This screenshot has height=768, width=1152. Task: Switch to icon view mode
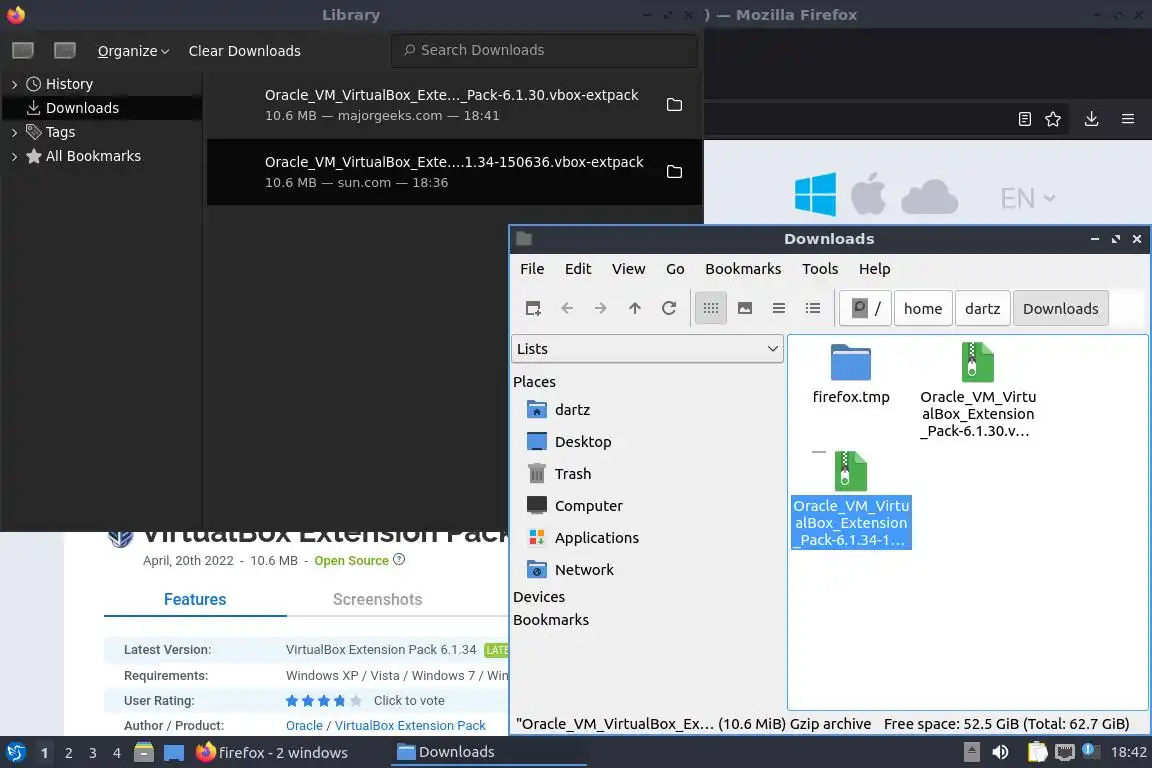(710, 308)
